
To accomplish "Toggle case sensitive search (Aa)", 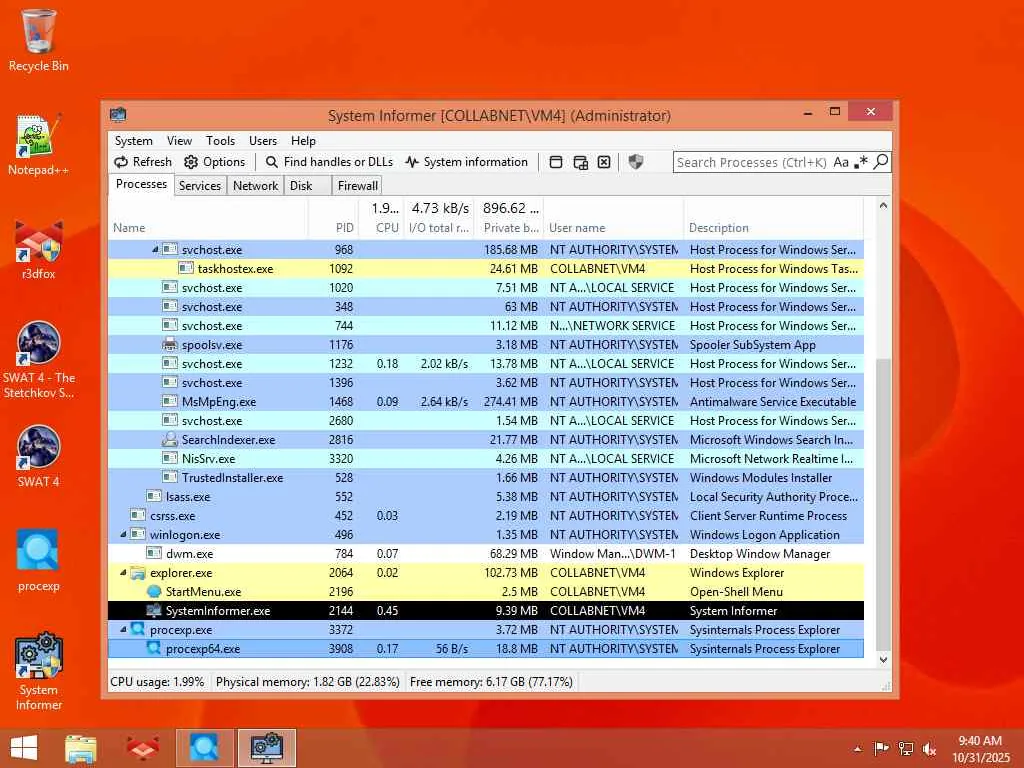I will (x=841, y=162).
